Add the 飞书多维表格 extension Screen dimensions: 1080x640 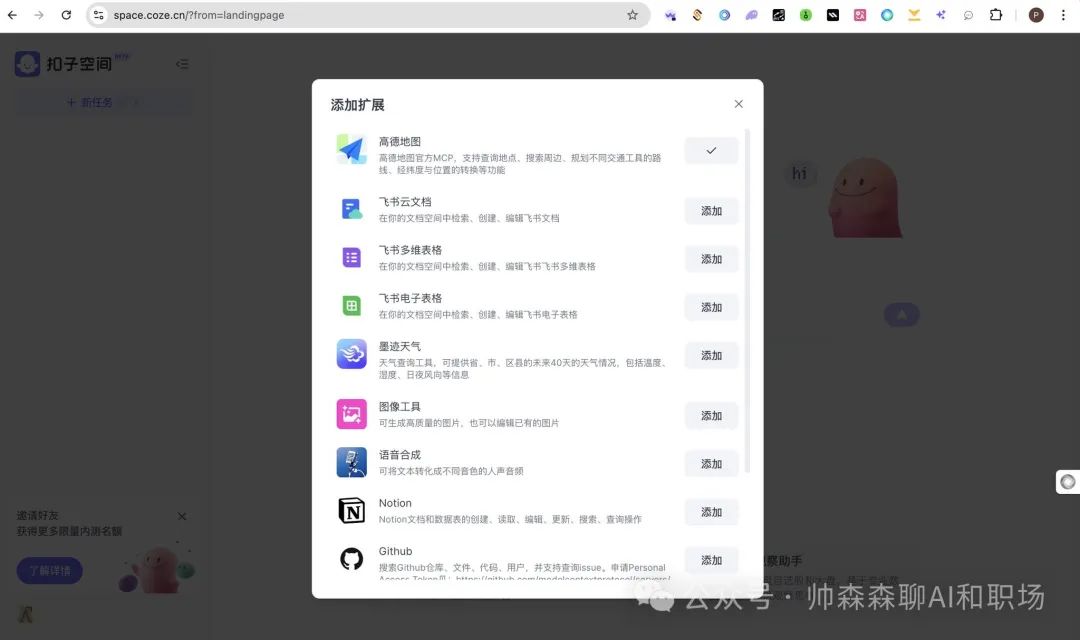(x=712, y=259)
